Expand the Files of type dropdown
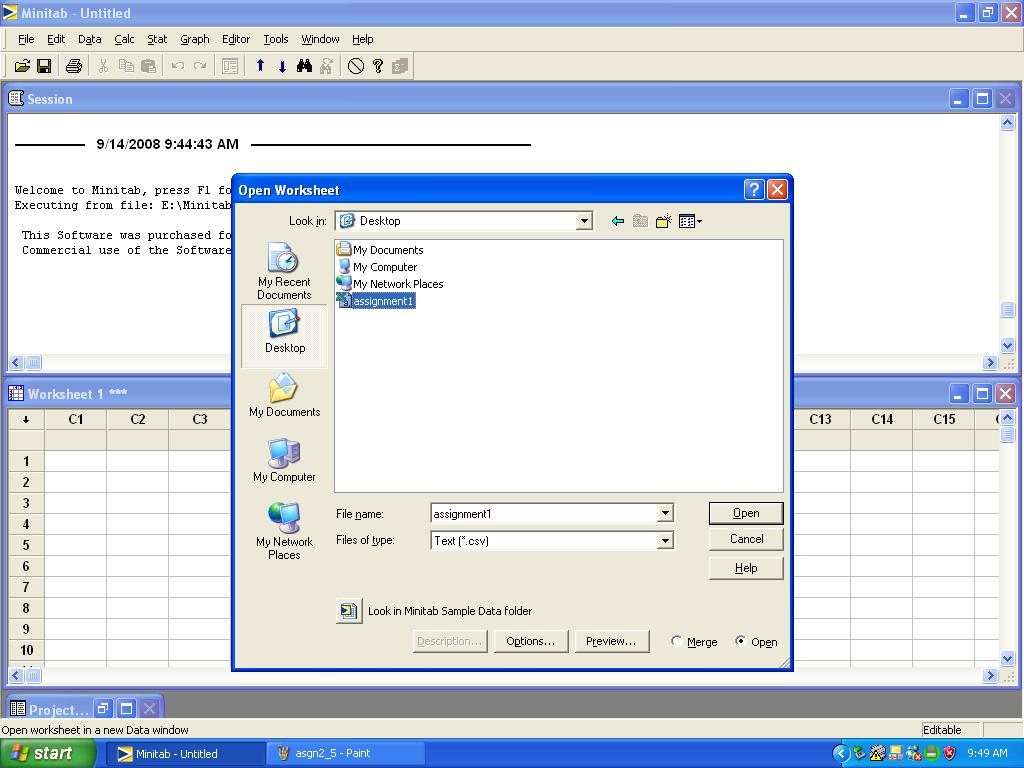This screenshot has height=768, width=1024. coord(665,541)
